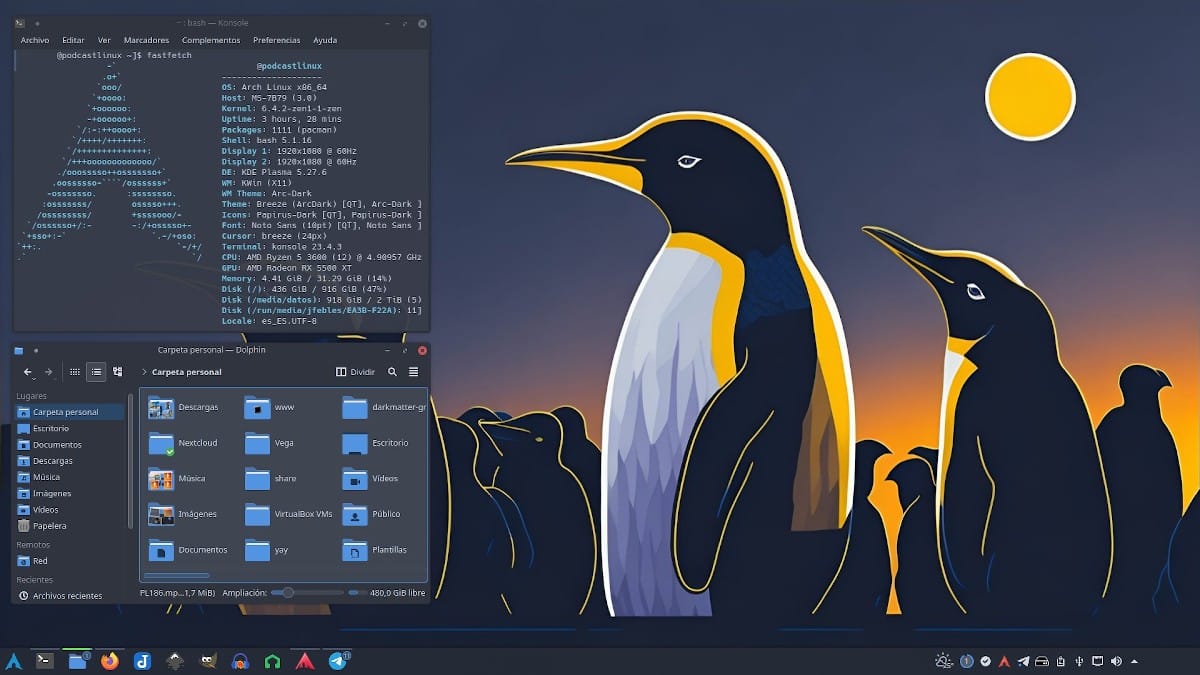Image resolution: width=1200 pixels, height=675 pixels.
Task: Open Konsole from the taskbar
Action: click(45, 660)
